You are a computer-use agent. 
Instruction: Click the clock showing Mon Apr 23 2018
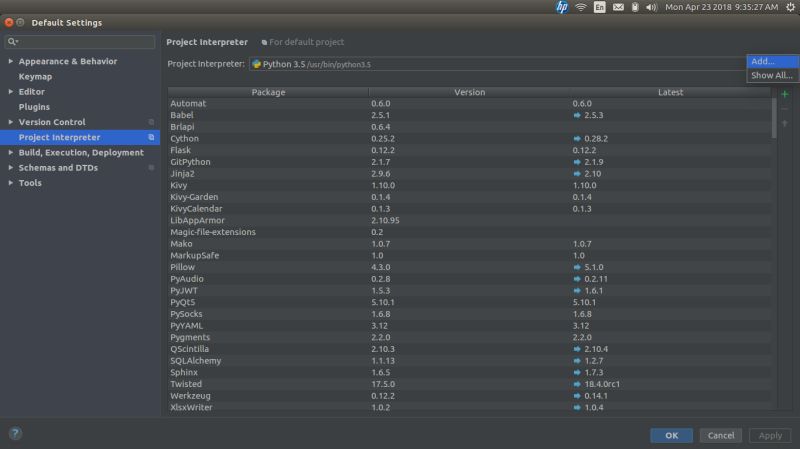[x=721, y=7]
